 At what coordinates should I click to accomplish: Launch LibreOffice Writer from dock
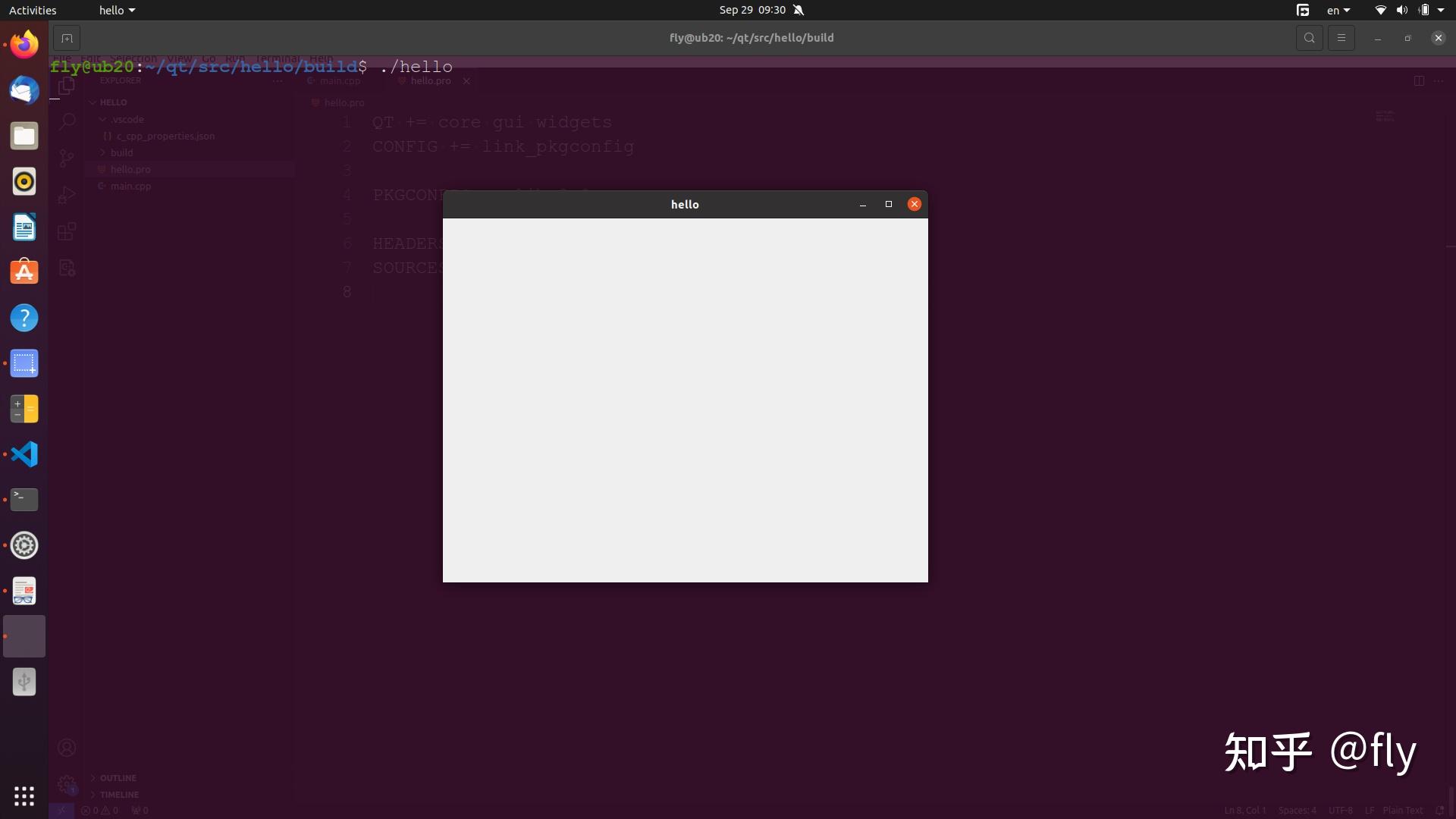[24, 227]
